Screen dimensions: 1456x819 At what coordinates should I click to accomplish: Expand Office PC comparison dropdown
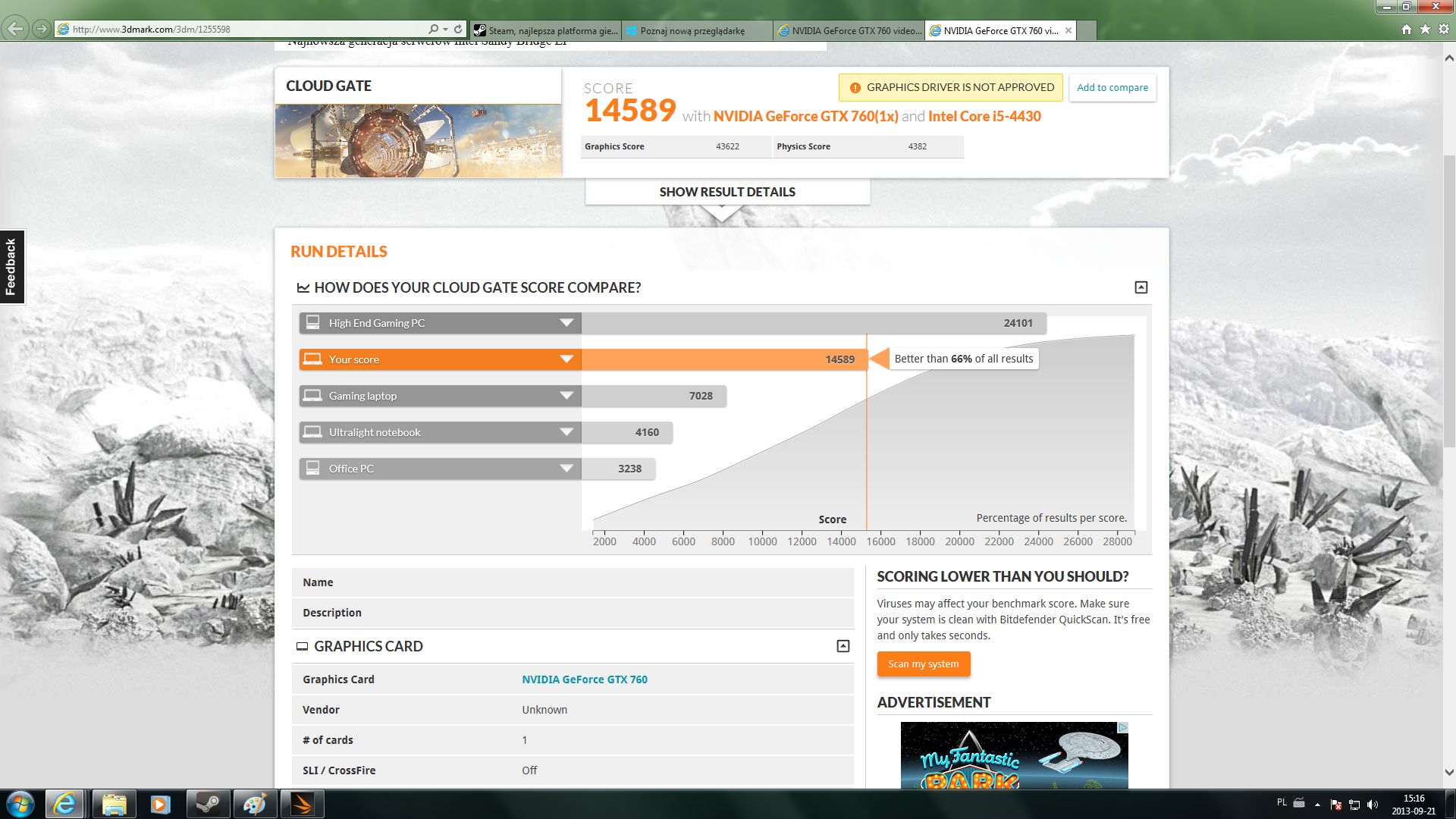click(x=566, y=469)
